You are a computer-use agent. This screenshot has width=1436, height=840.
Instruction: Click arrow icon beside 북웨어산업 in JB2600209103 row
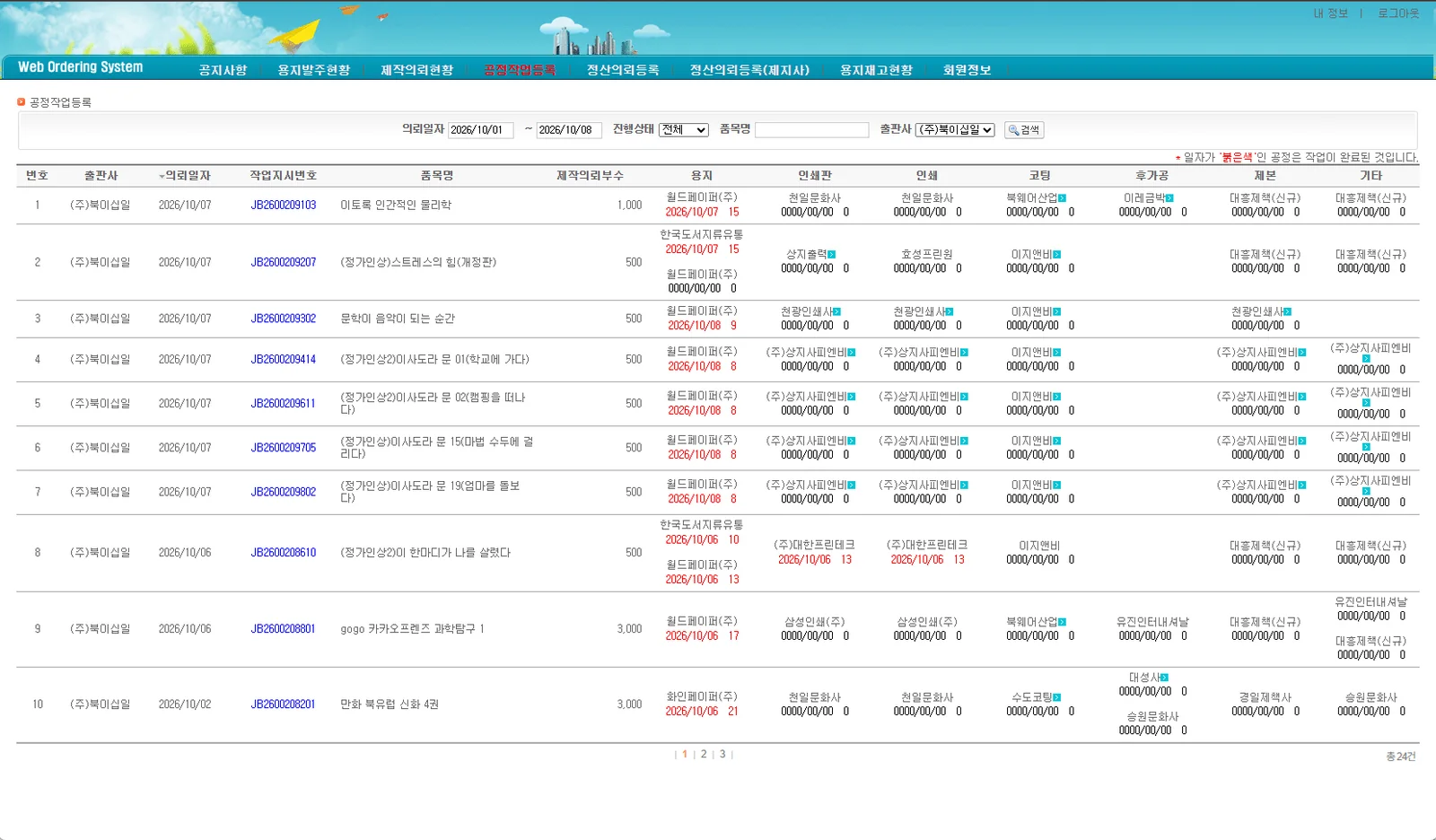click(1063, 198)
